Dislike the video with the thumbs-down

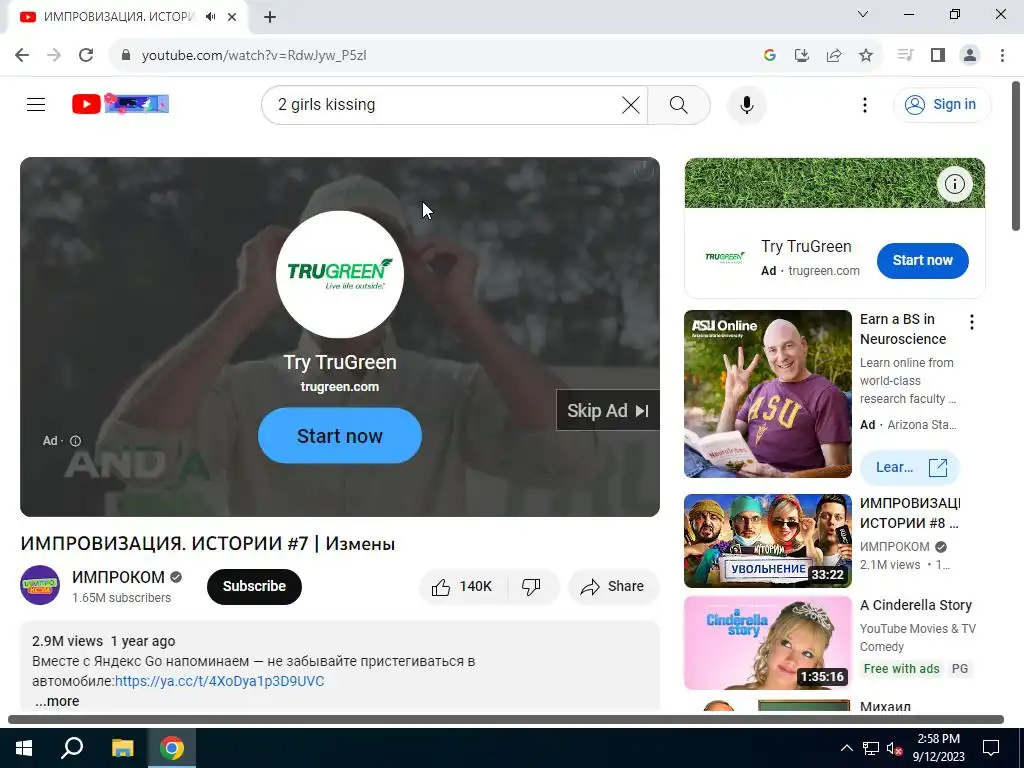tap(532, 586)
